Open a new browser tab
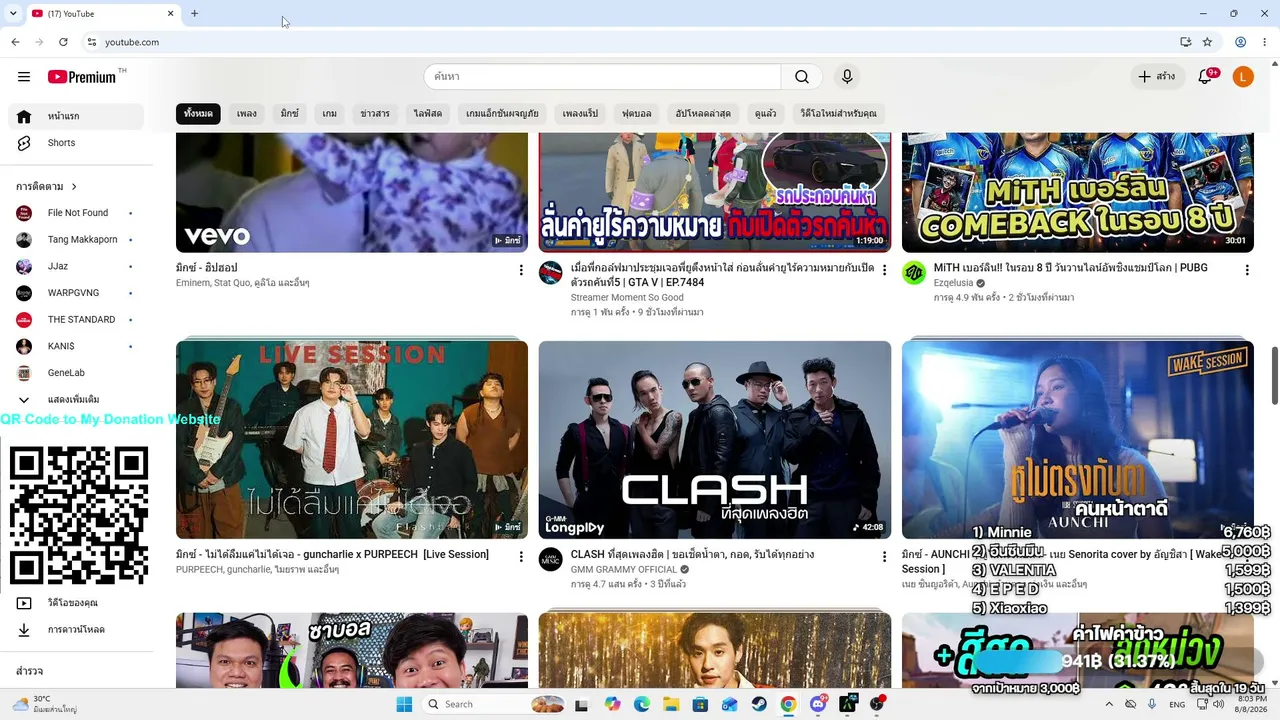 [x=194, y=14]
